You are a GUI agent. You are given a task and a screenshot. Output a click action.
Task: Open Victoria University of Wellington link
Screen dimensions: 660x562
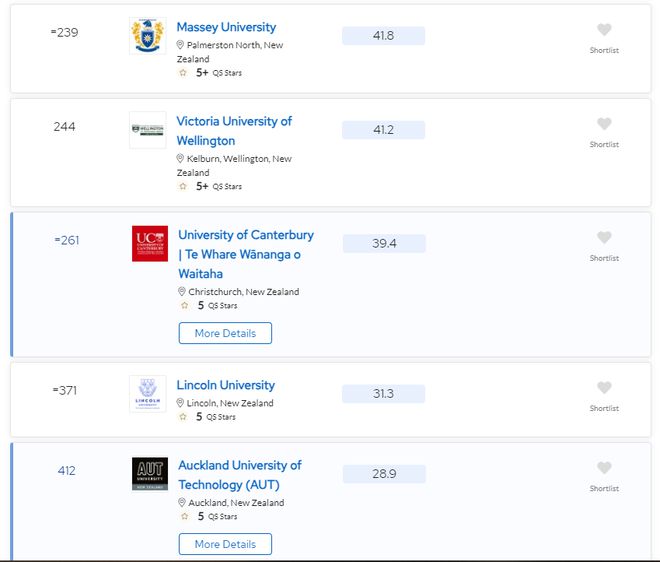234,131
